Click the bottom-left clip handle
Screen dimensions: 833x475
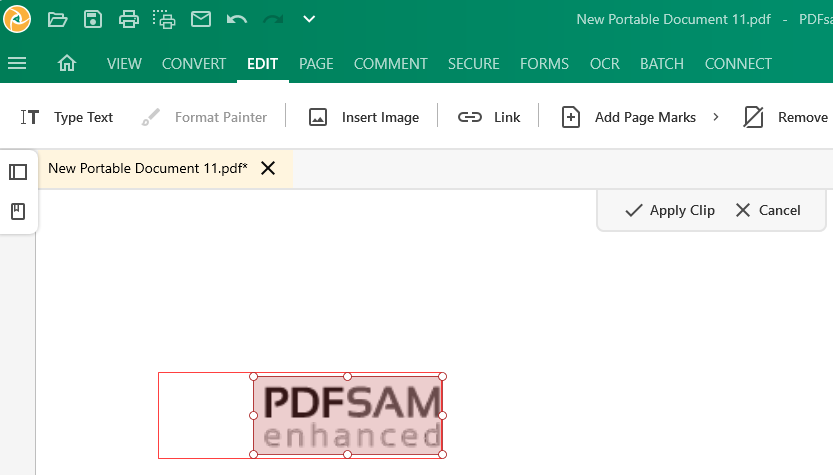pos(253,454)
